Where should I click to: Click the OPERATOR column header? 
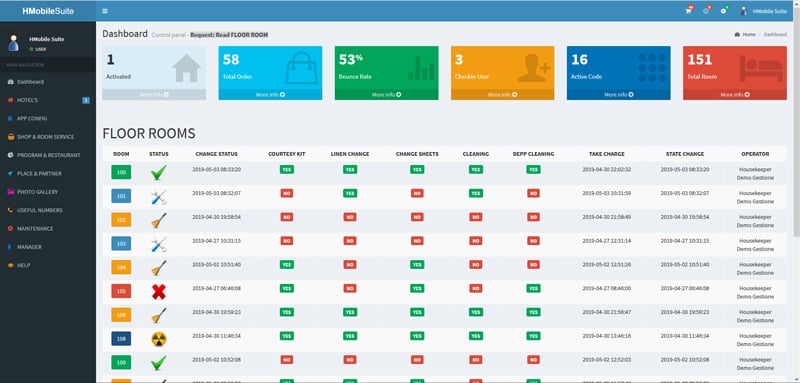[755, 154]
